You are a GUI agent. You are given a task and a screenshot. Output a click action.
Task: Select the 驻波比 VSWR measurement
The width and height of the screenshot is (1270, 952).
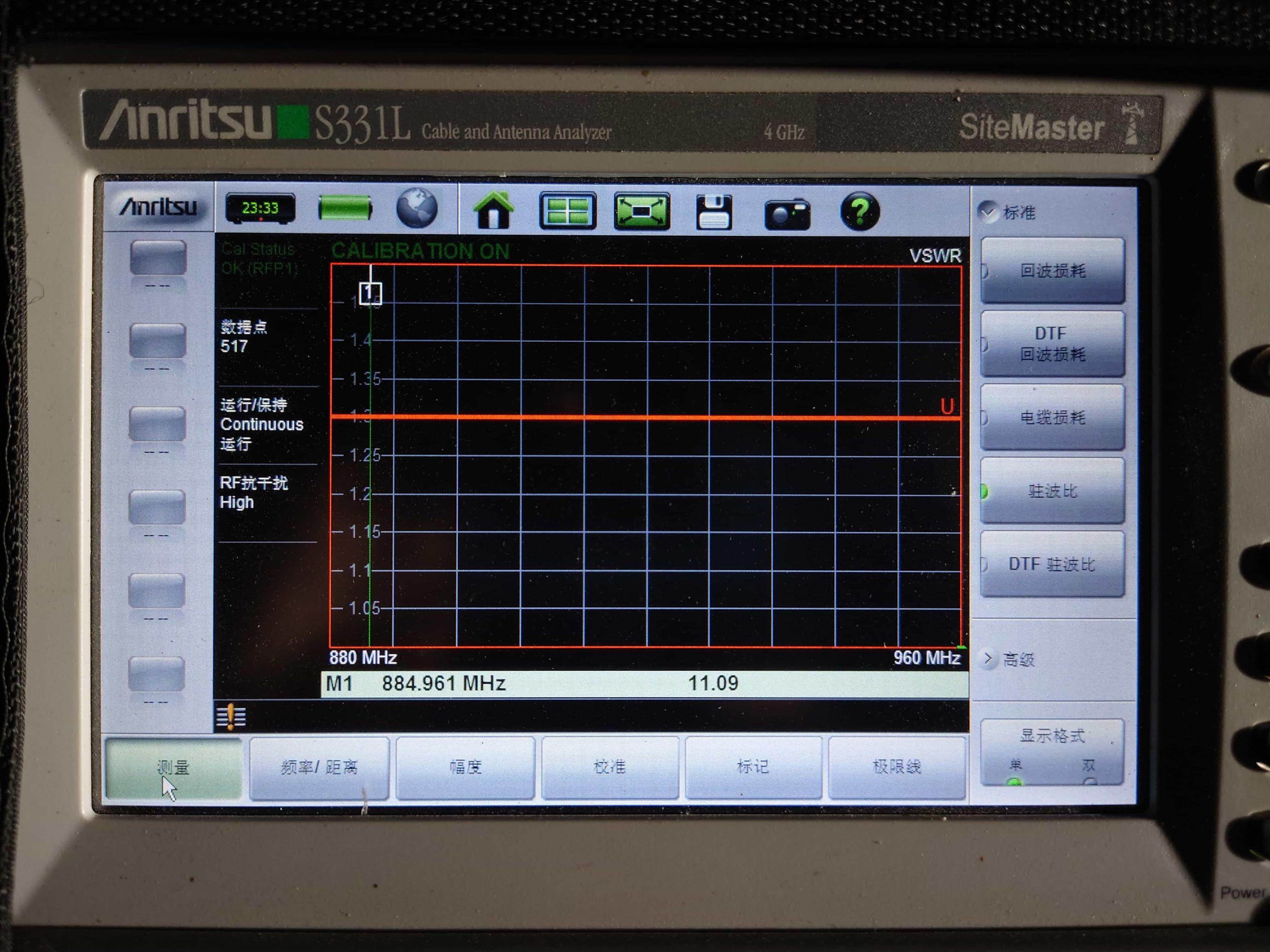1052,491
